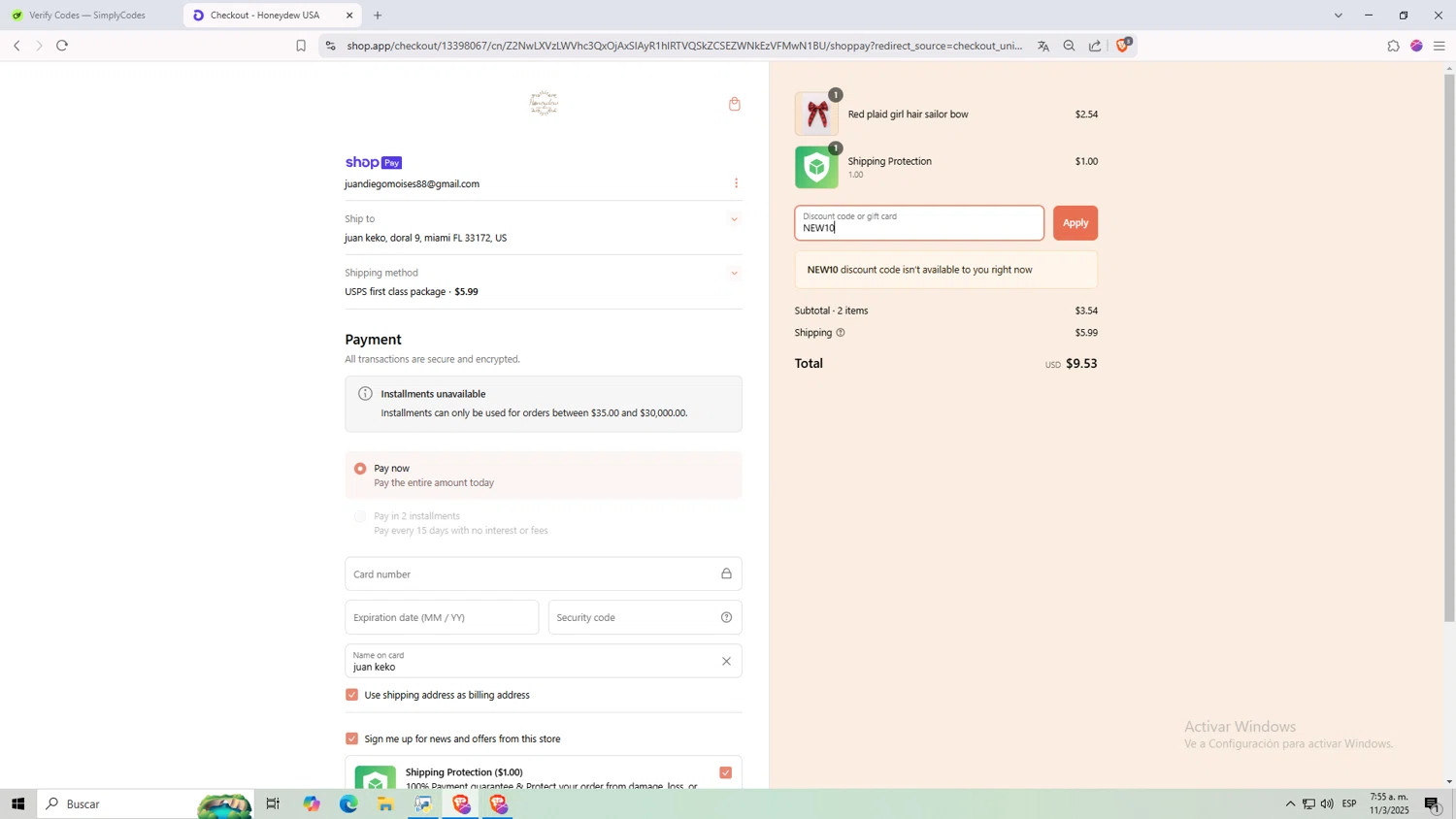Apply the discount code
Screen dimensions: 1456x819
[x=1075, y=223]
